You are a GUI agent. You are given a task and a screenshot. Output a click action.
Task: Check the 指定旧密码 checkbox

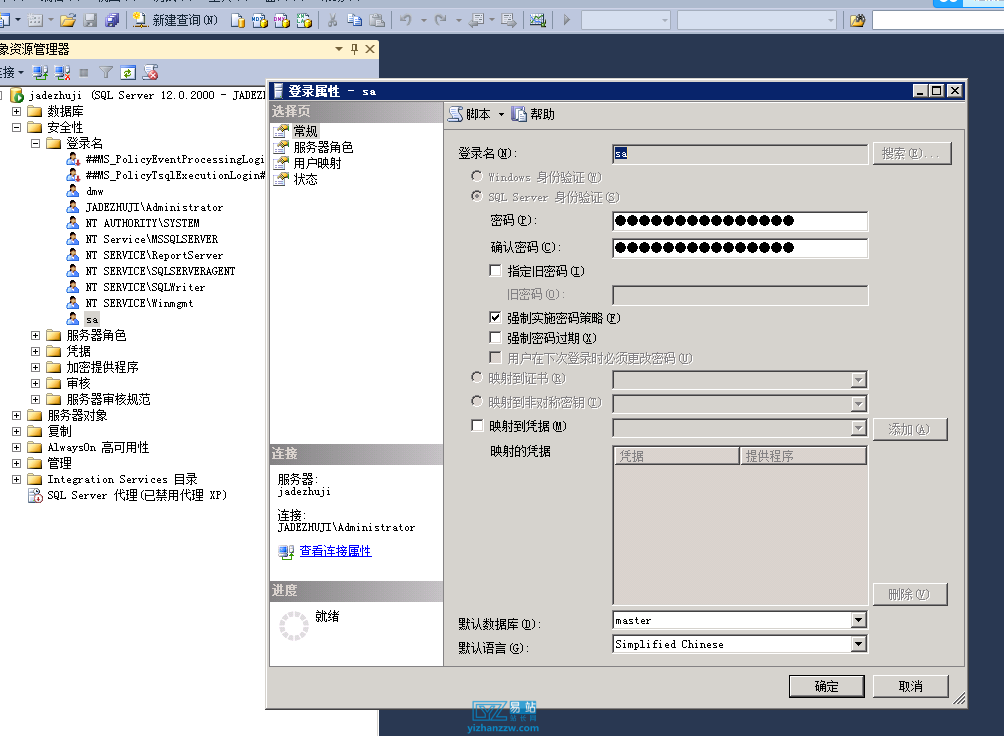[495, 270]
